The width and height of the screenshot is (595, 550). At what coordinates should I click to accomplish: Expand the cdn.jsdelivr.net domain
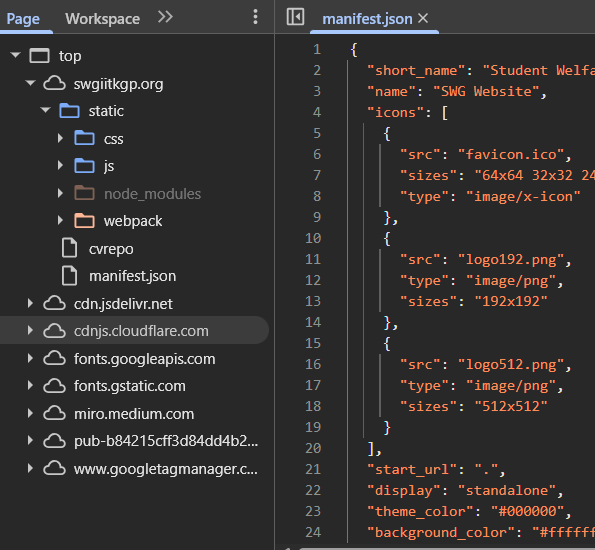(30, 303)
